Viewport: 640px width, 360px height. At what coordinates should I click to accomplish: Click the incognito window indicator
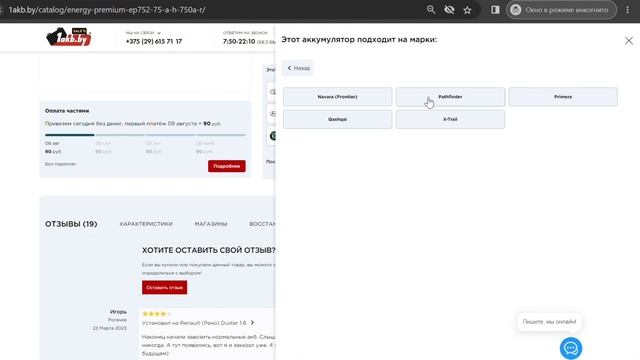tap(561, 10)
